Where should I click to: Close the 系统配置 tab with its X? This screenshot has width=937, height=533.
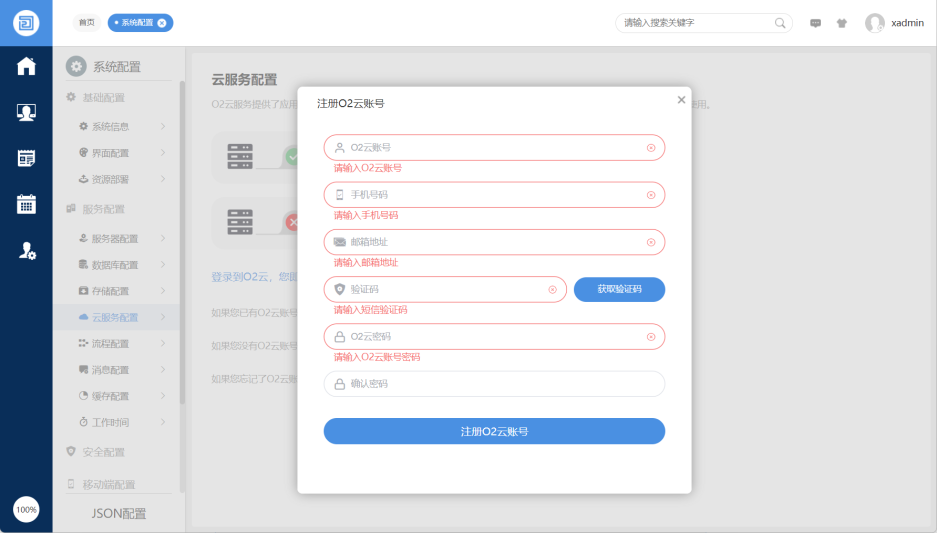click(161, 23)
